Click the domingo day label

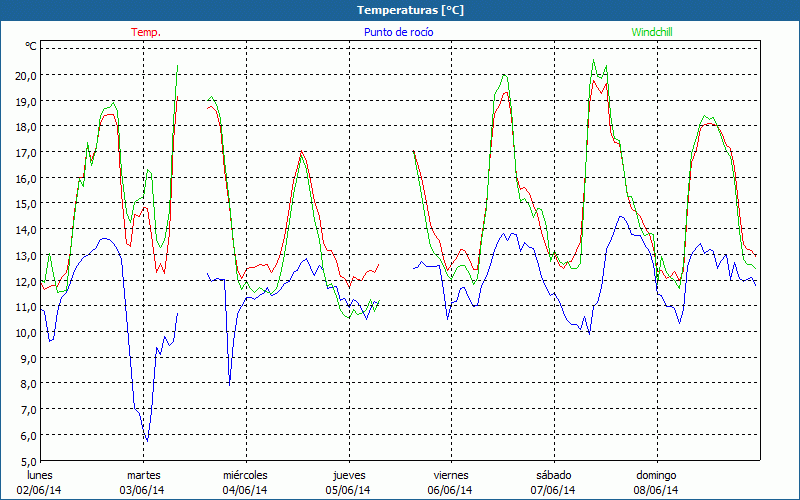656,475
